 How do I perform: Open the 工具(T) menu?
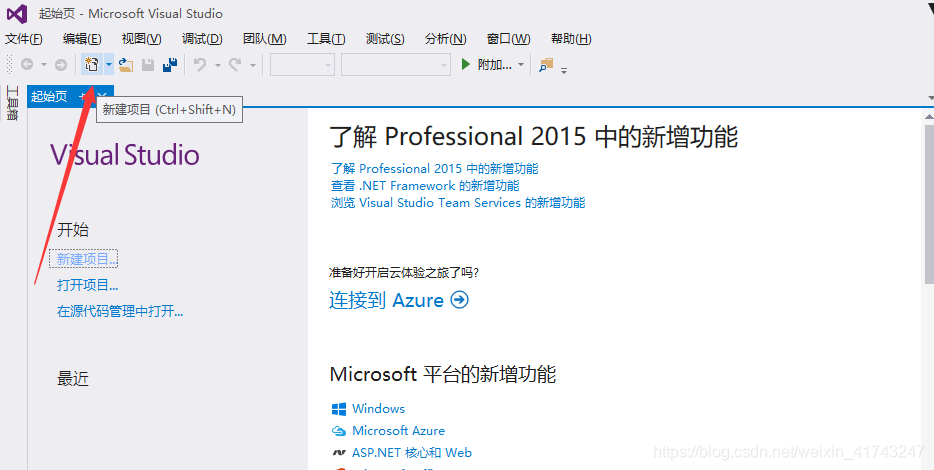pos(326,39)
